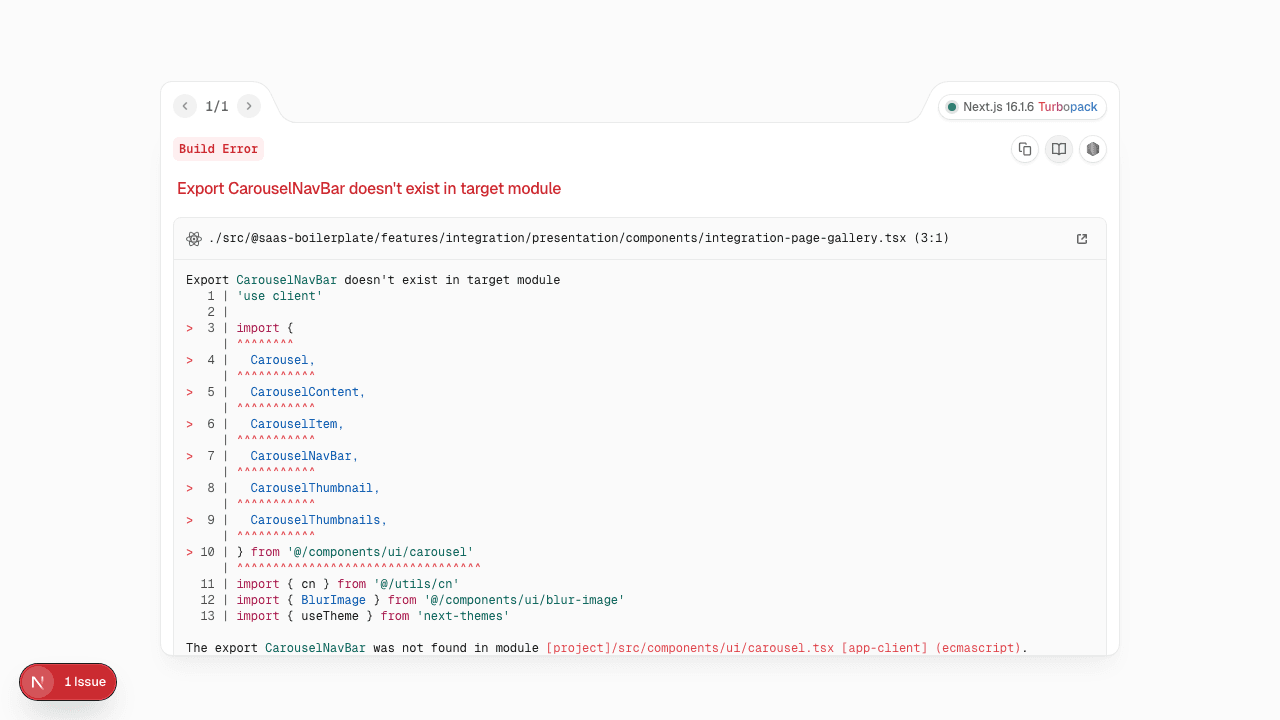Open the docs book icon
This screenshot has width=1280, height=720.
(x=1059, y=149)
